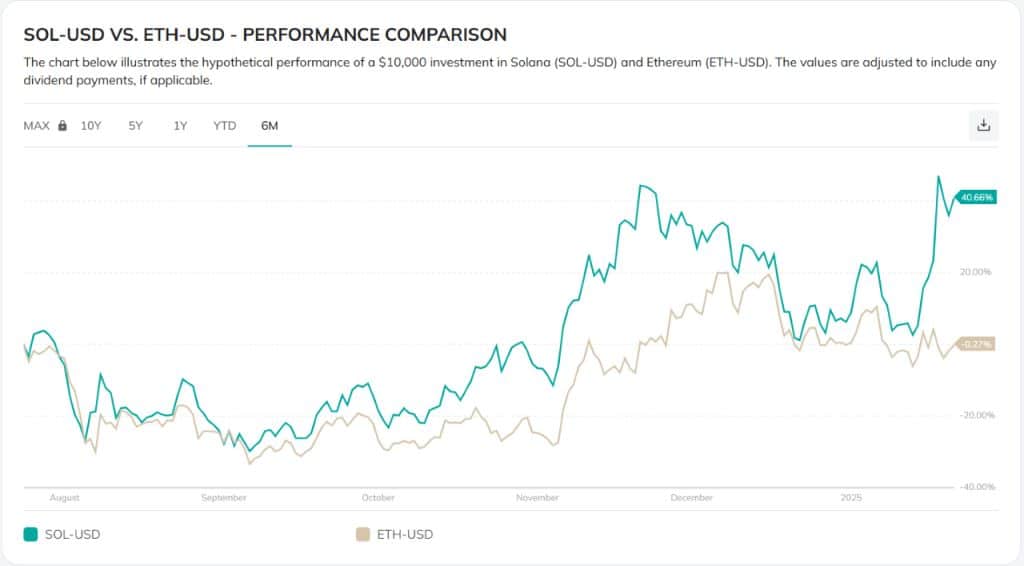The height and width of the screenshot is (566, 1024).
Task: Switch to the 5Y range tab
Action: tap(135, 125)
